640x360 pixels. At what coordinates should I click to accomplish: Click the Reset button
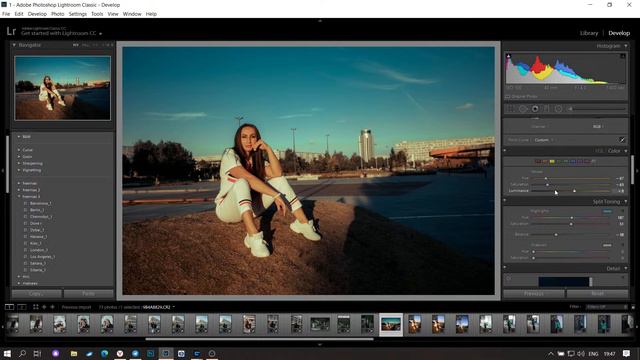(x=598, y=293)
